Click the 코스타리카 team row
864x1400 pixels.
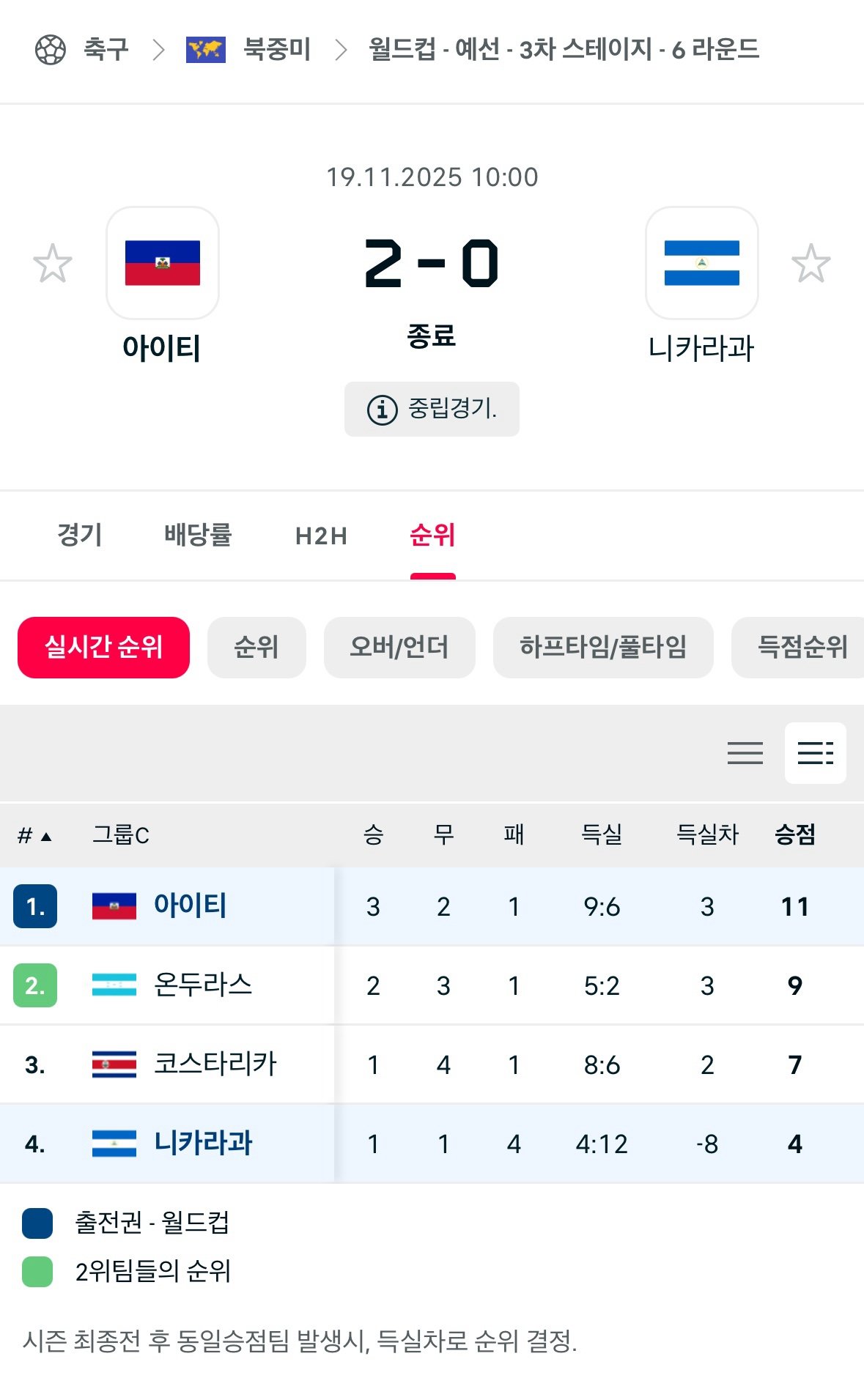click(x=215, y=1064)
